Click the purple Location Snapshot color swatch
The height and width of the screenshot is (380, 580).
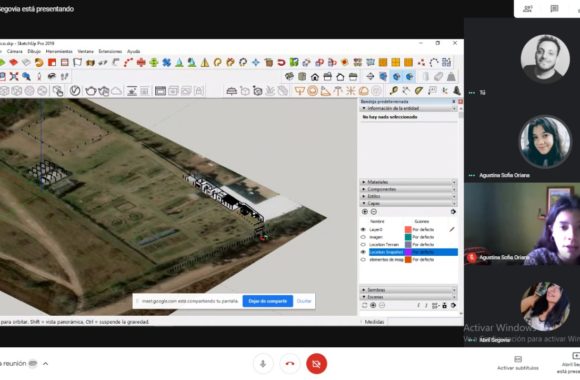[x=408, y=252]
